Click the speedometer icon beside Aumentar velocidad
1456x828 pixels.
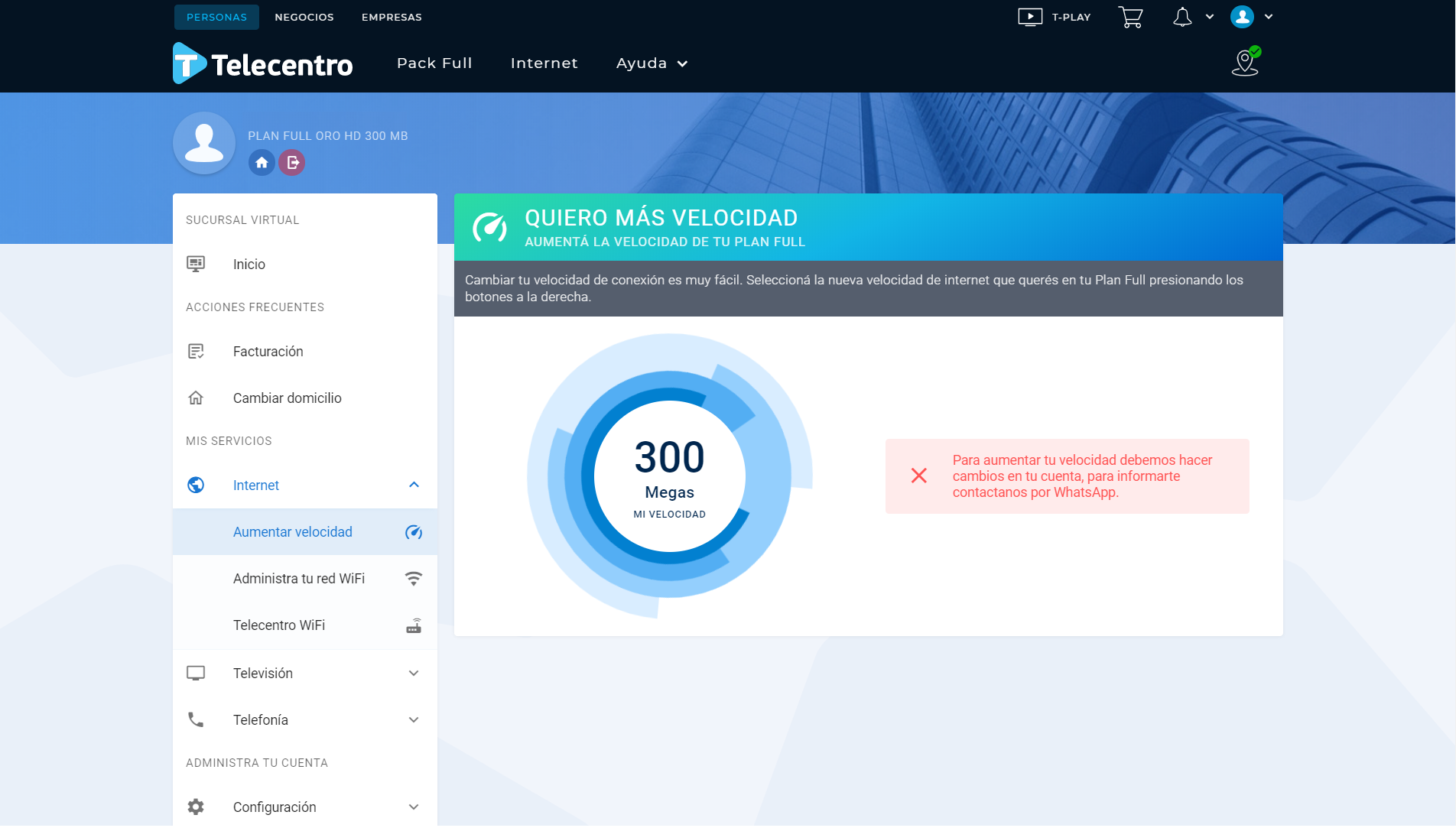pyautogui.click(x=414, y=532)
